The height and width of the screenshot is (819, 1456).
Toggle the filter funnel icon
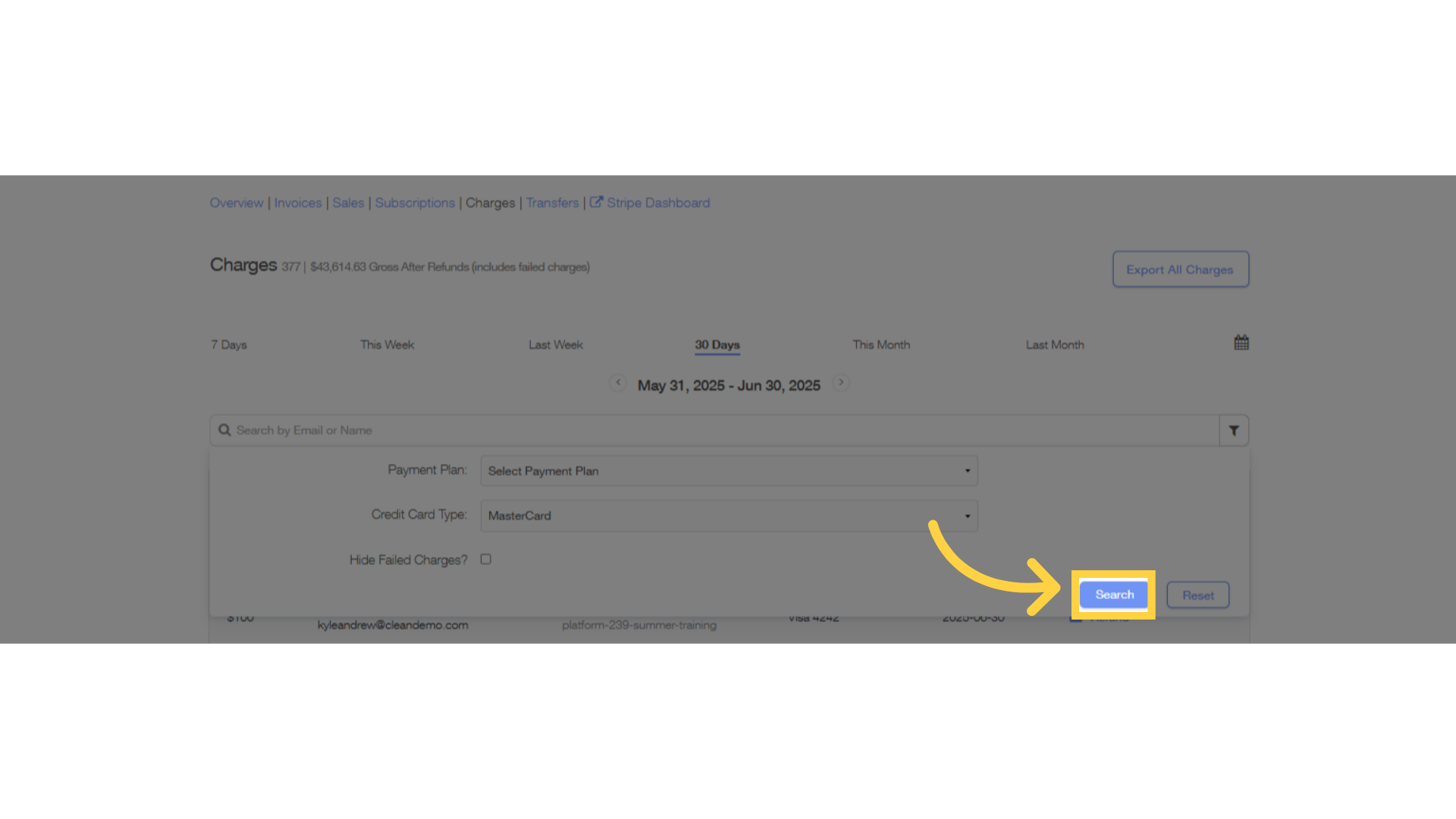tap(1234, 431)
